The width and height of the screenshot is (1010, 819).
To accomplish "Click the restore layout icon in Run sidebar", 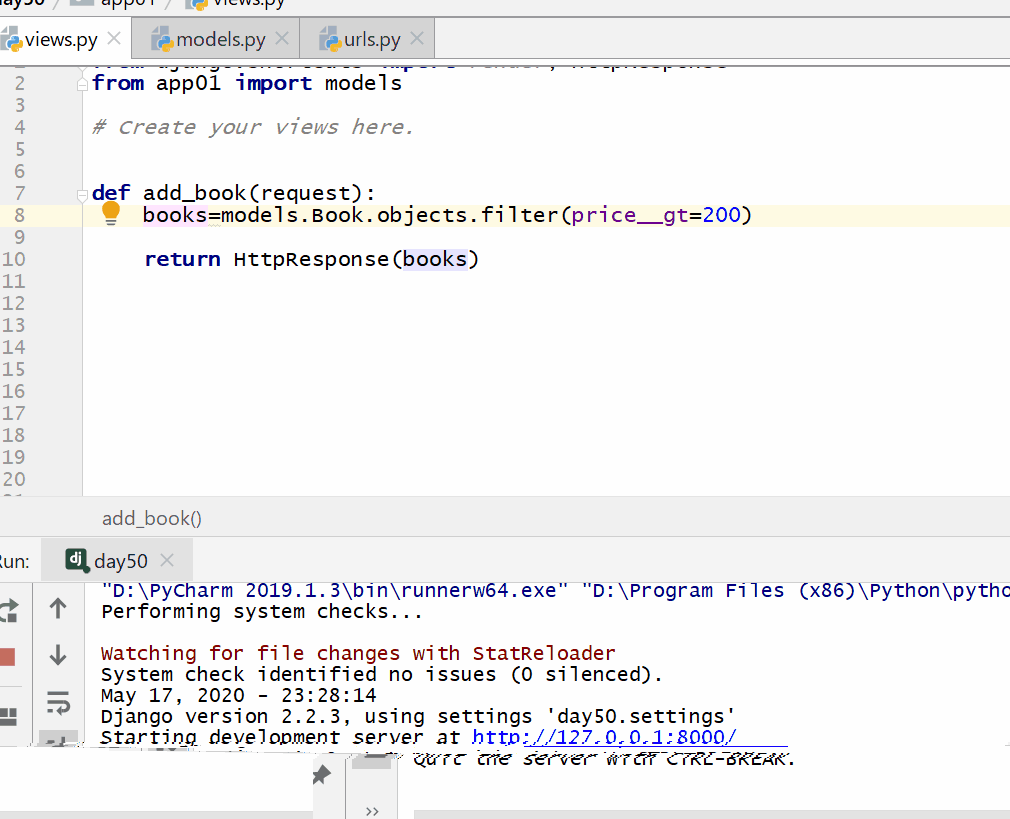I will point(9,716).
